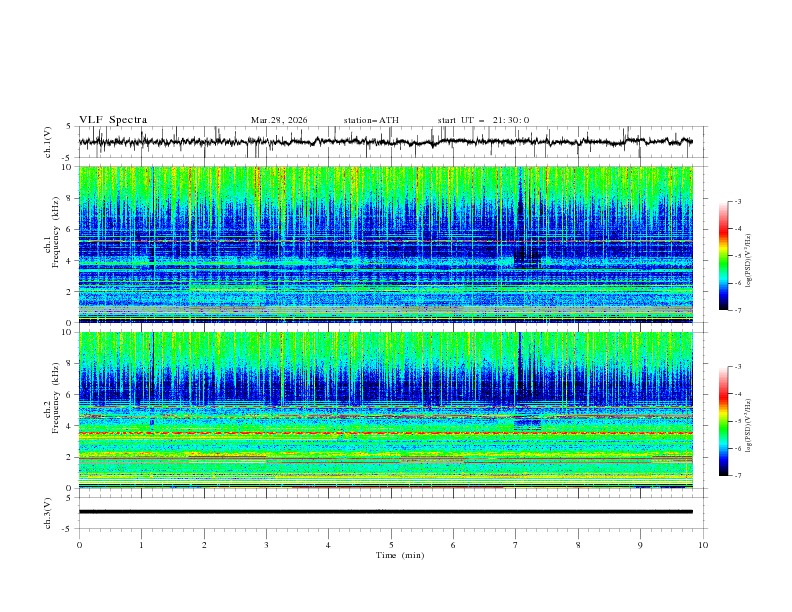
Task: Click the 'Time (min)' axis title
Action: [400, 555]
